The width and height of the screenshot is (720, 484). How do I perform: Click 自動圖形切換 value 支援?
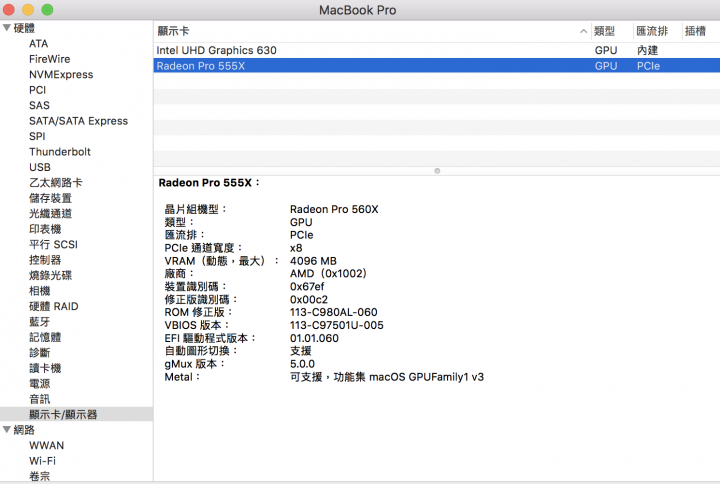(x=301, y=351)
